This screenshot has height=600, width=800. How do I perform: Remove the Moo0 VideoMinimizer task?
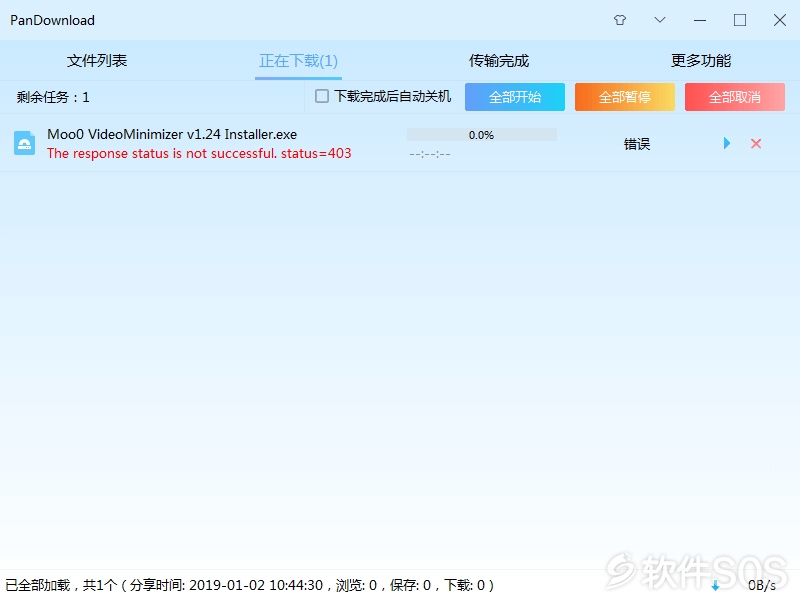click(x=756, y=143)
